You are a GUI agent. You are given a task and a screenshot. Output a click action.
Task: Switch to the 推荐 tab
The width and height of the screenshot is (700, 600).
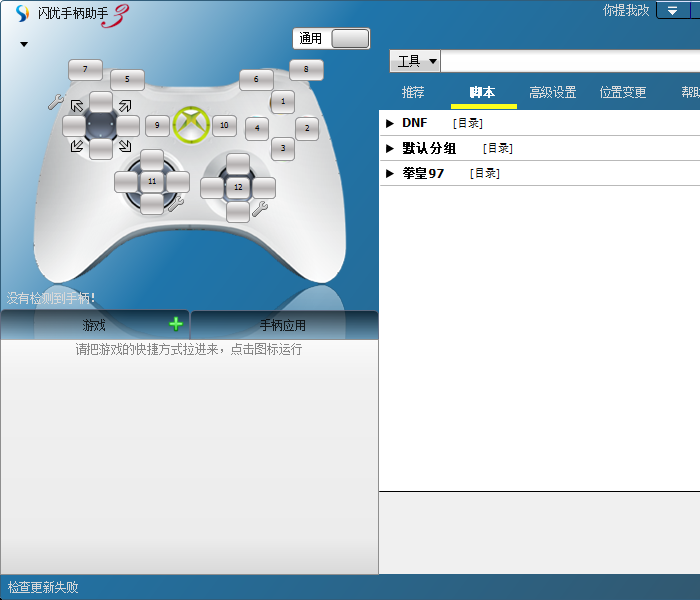tap(413, 92)
